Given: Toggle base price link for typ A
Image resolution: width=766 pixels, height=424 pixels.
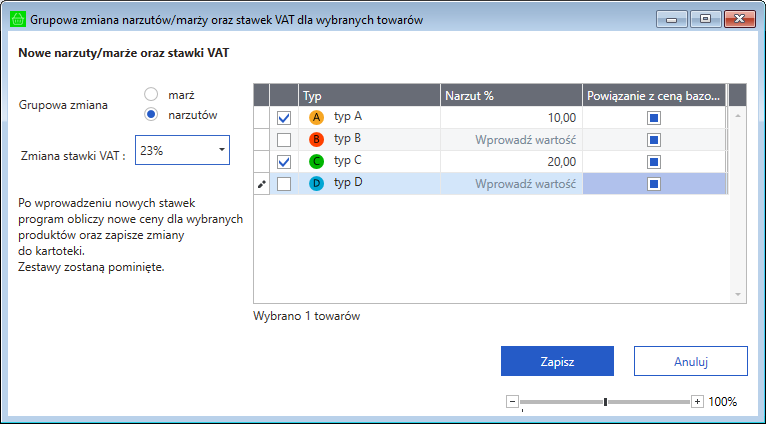Looking at the screenshot, I should coord(654,118).
